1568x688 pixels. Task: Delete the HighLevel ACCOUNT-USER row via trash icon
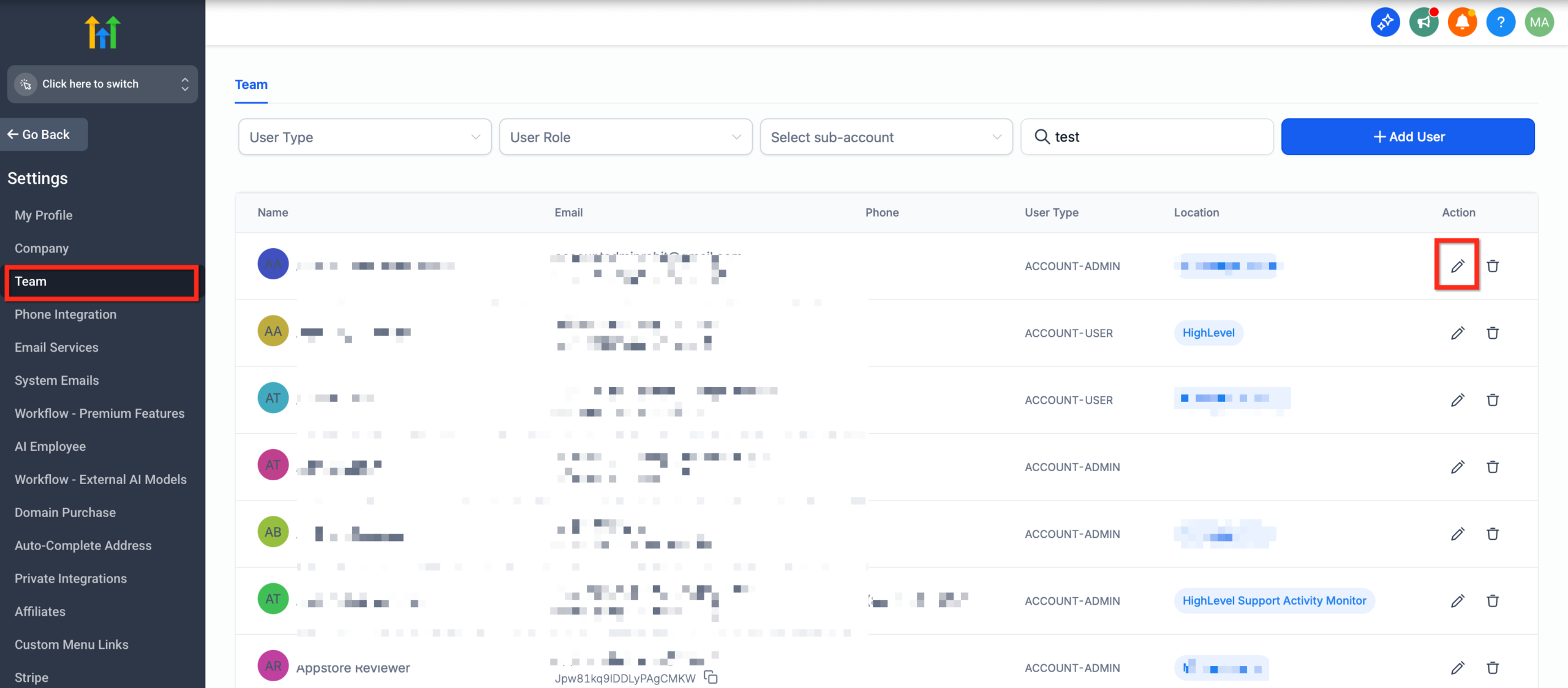point(1493,333)
